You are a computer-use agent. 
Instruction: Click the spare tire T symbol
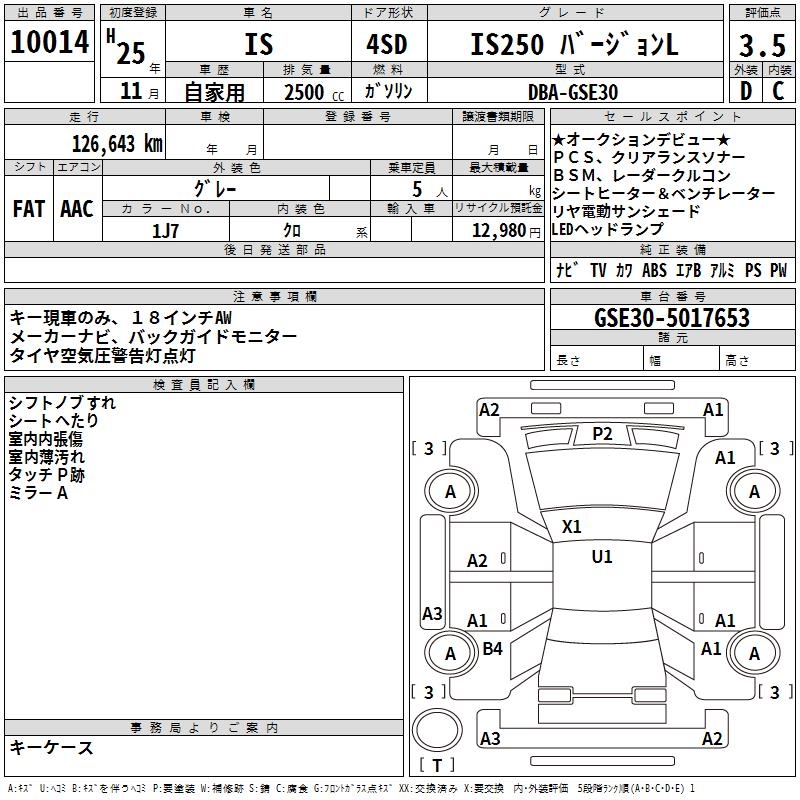coord(437,765)
